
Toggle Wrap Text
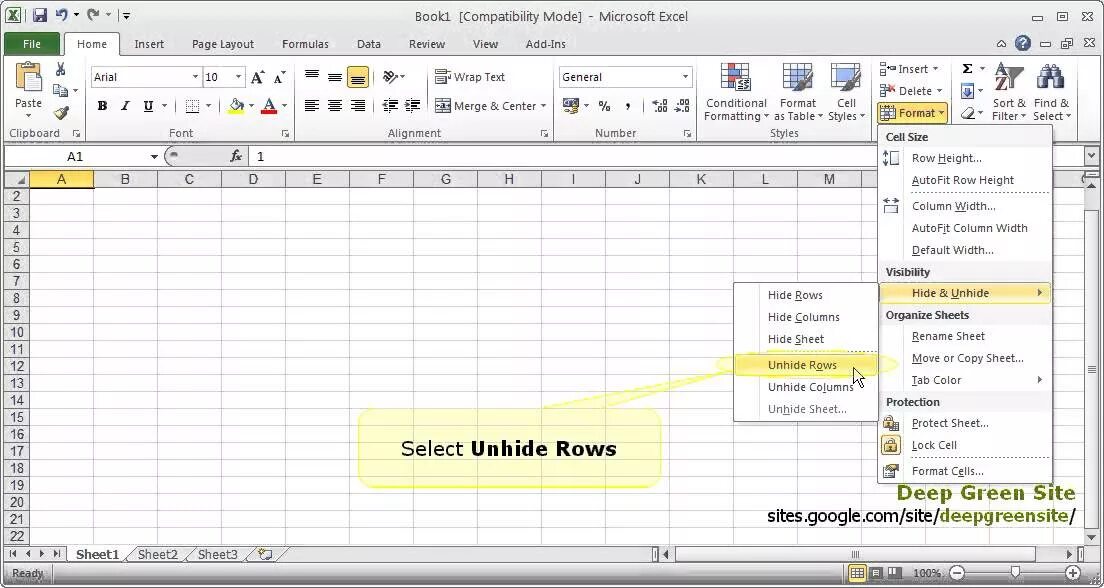tap(470, 77)
